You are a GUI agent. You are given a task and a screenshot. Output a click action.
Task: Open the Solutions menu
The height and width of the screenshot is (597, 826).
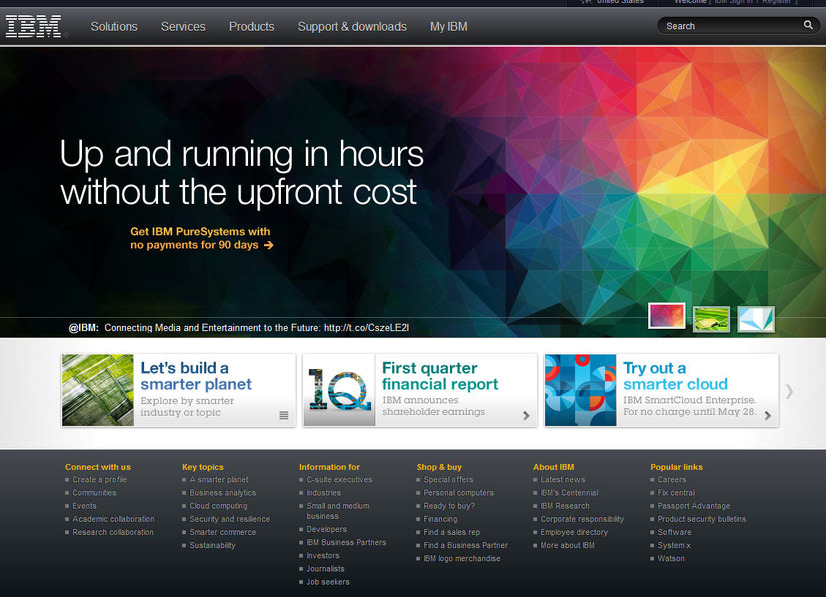tap(114, 26)
